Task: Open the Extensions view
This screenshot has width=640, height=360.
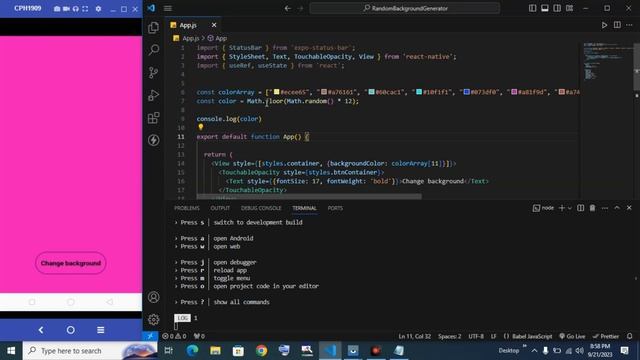Action: point(153,118)
